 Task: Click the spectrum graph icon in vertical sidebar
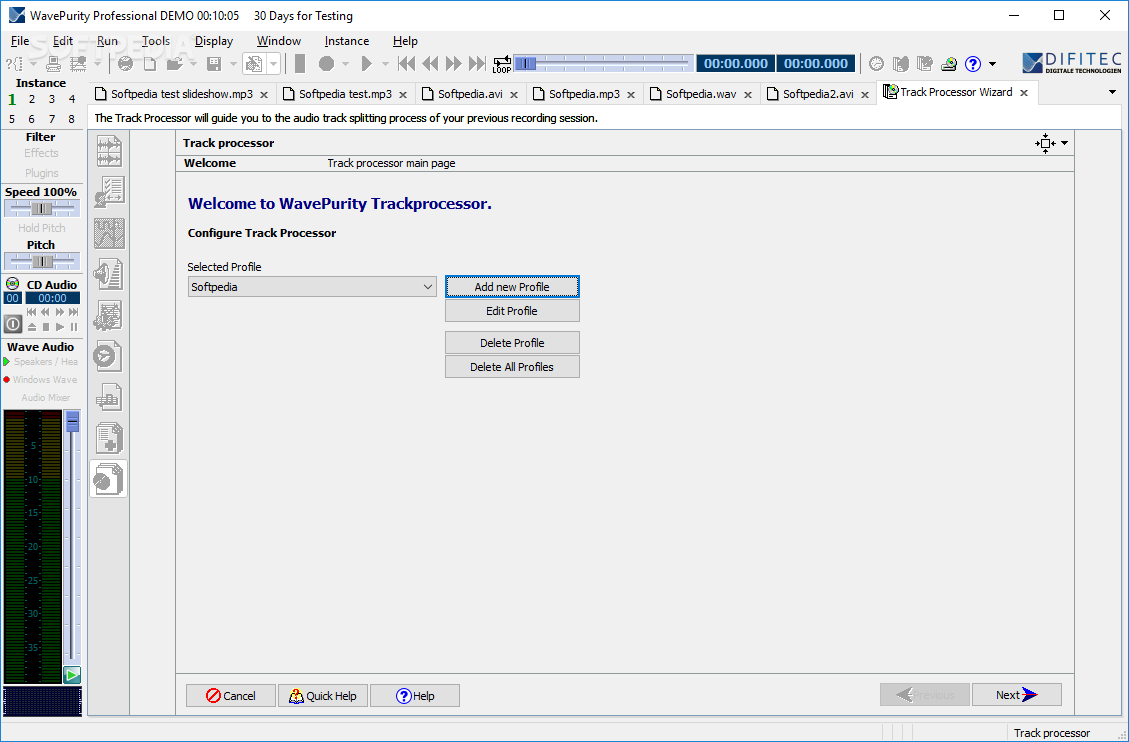[x=109, y=233]
